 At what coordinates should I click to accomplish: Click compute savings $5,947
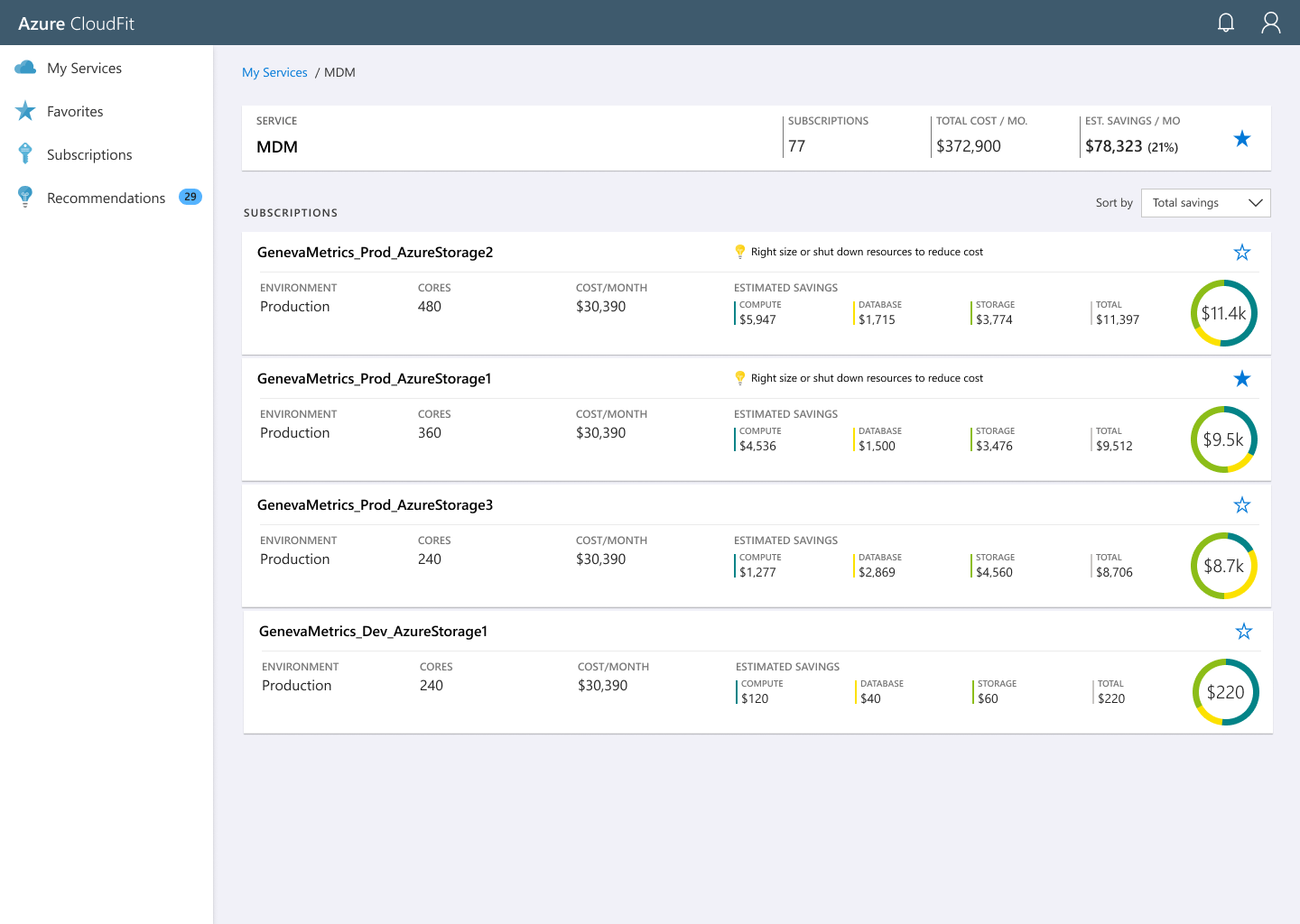point(757,319)
